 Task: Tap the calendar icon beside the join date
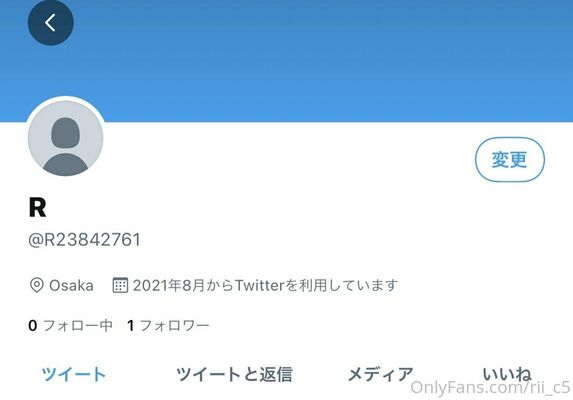tap(120, 285)
